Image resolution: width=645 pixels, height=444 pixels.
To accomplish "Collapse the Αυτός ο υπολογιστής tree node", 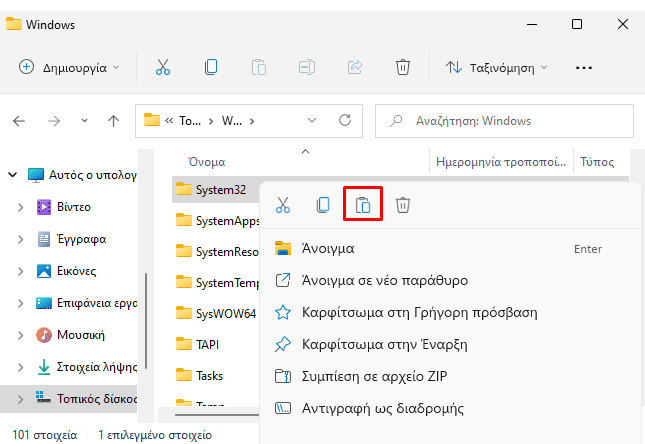I will pos(13,175).
